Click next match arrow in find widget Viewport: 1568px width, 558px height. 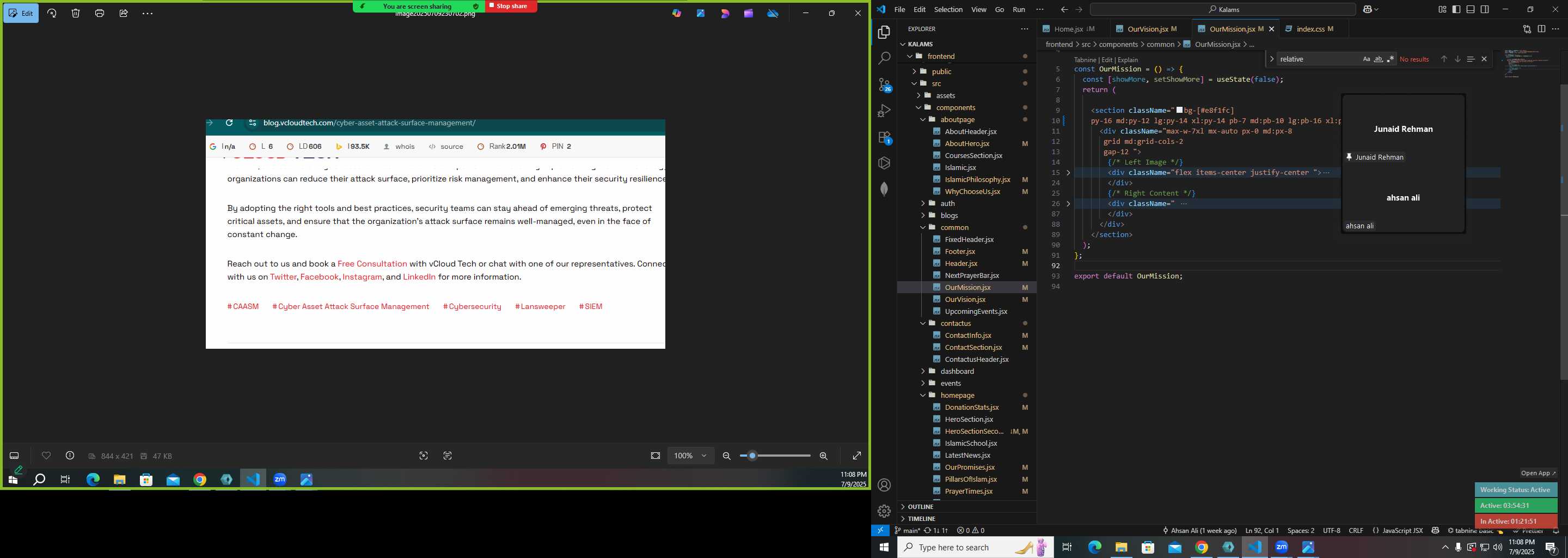tap(1457, 59)
